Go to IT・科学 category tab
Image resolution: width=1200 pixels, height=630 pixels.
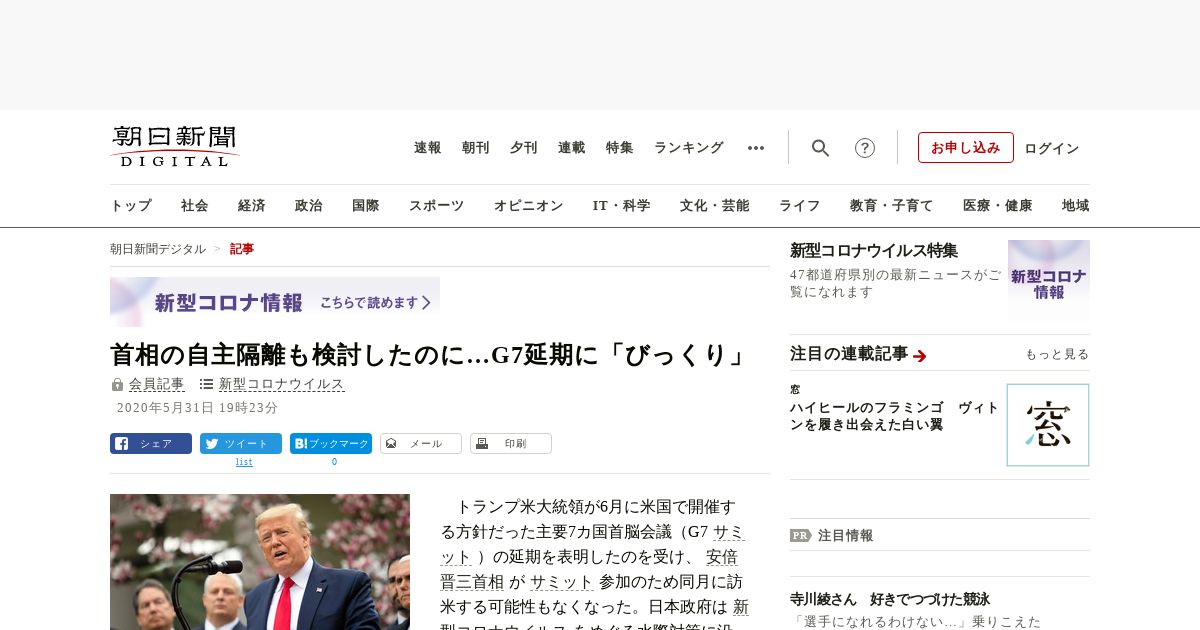(x=622, y=206)
